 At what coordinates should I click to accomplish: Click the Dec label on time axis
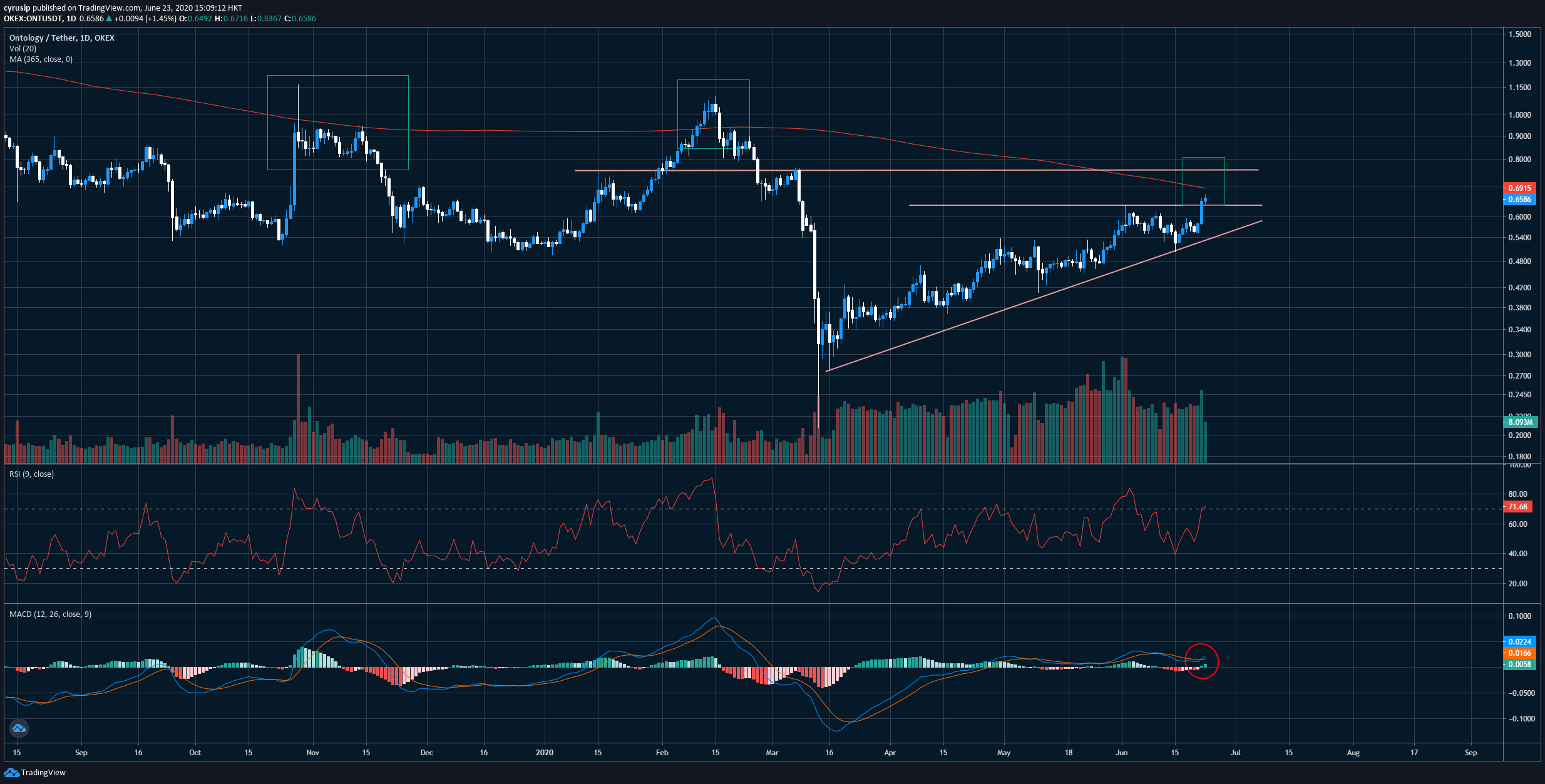426,753
